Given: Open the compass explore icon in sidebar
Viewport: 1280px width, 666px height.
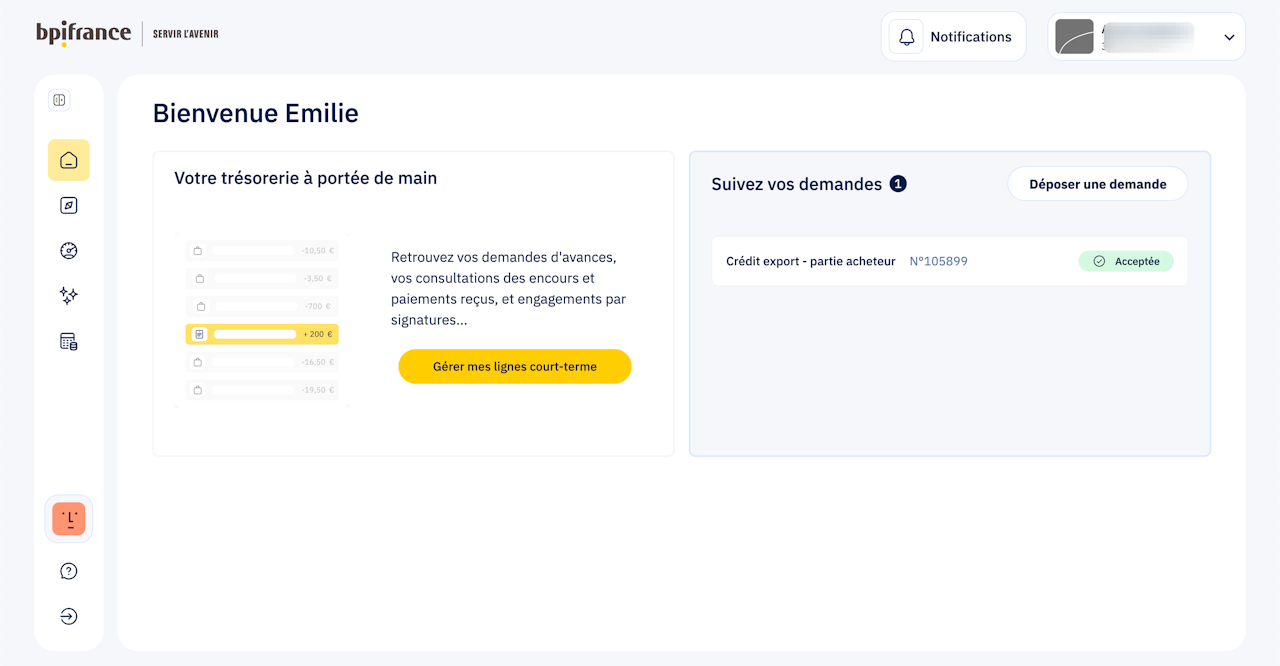Looking at the screenshot, I should click(x=69, y=205).
